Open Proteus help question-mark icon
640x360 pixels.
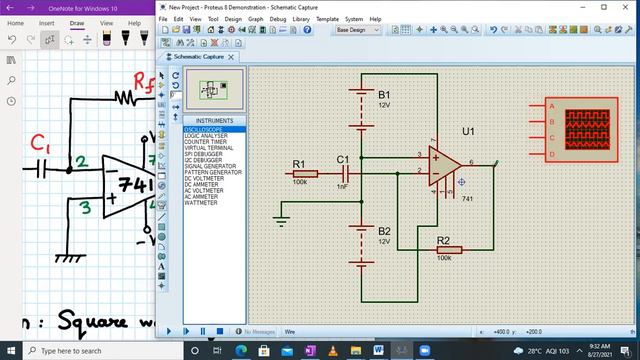(307, 30)
